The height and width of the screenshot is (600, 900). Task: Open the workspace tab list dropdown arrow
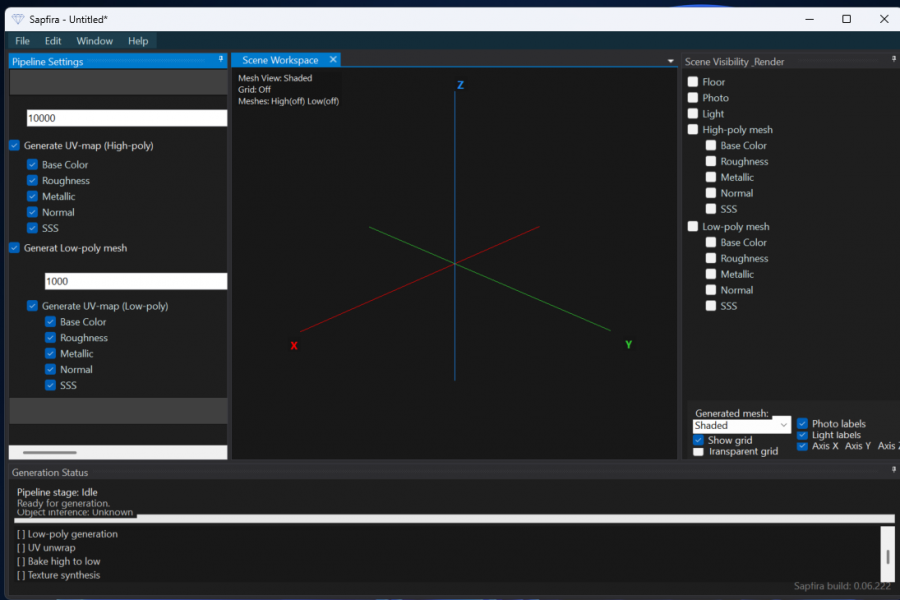(x=670, y=61)
